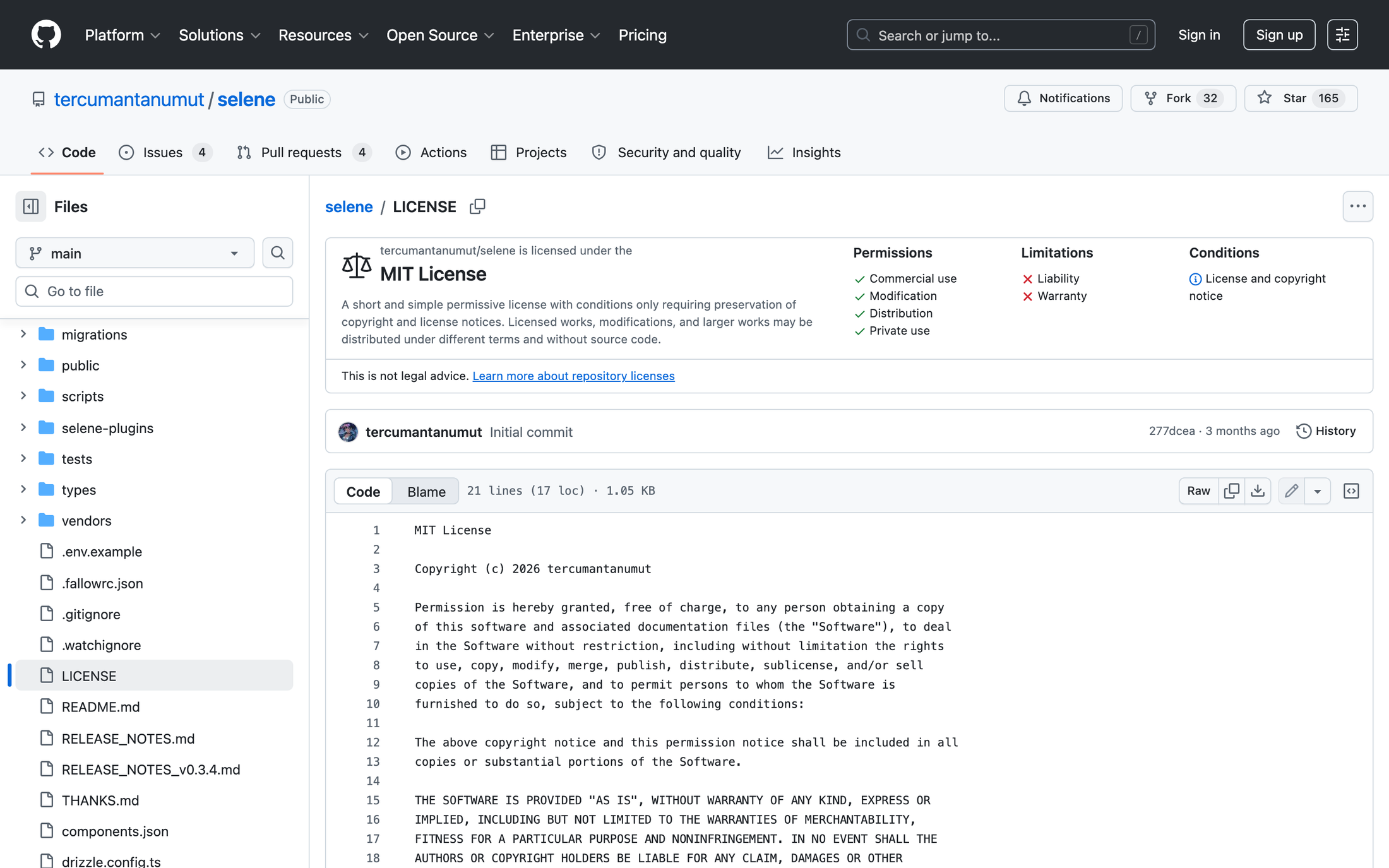Download the raw LICENSE file icon
The width and height of the screenshot is (1389, 868).
[1258, 491]
